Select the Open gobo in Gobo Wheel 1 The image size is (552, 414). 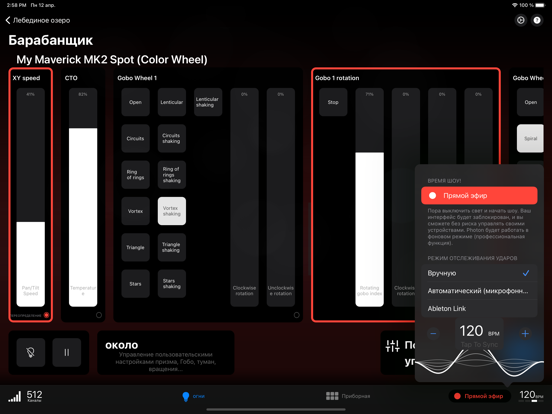[136, 102]
